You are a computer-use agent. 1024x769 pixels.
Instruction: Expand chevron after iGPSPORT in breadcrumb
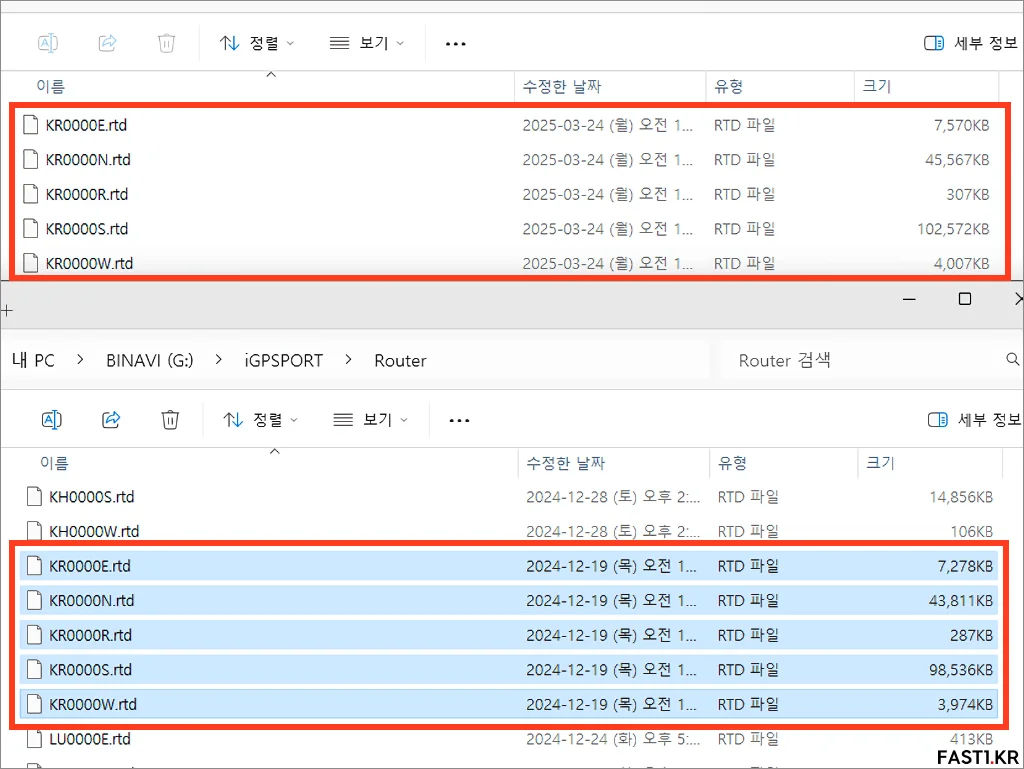(349, 360)
